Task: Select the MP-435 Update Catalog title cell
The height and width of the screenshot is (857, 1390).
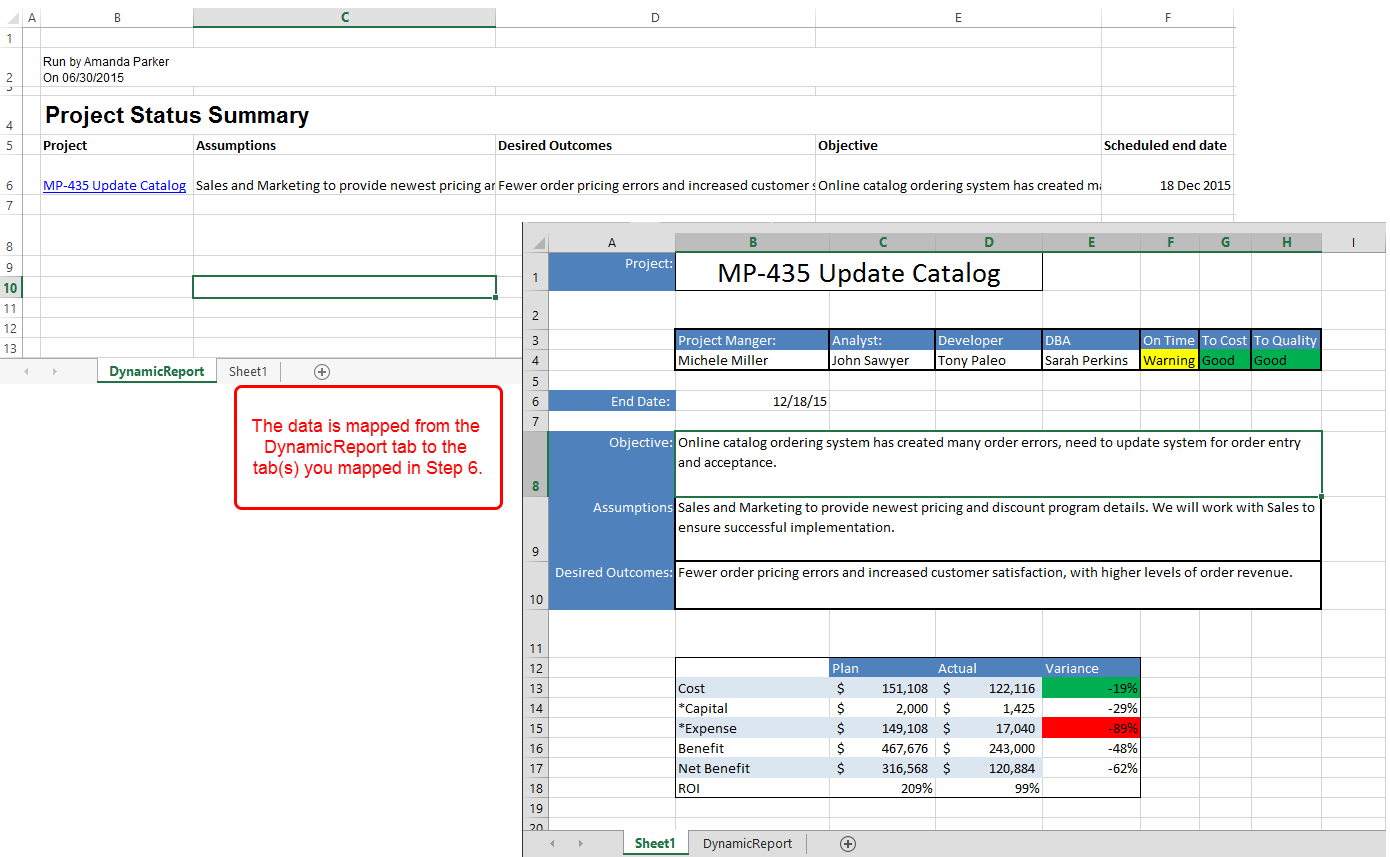Action: [859, 272]
